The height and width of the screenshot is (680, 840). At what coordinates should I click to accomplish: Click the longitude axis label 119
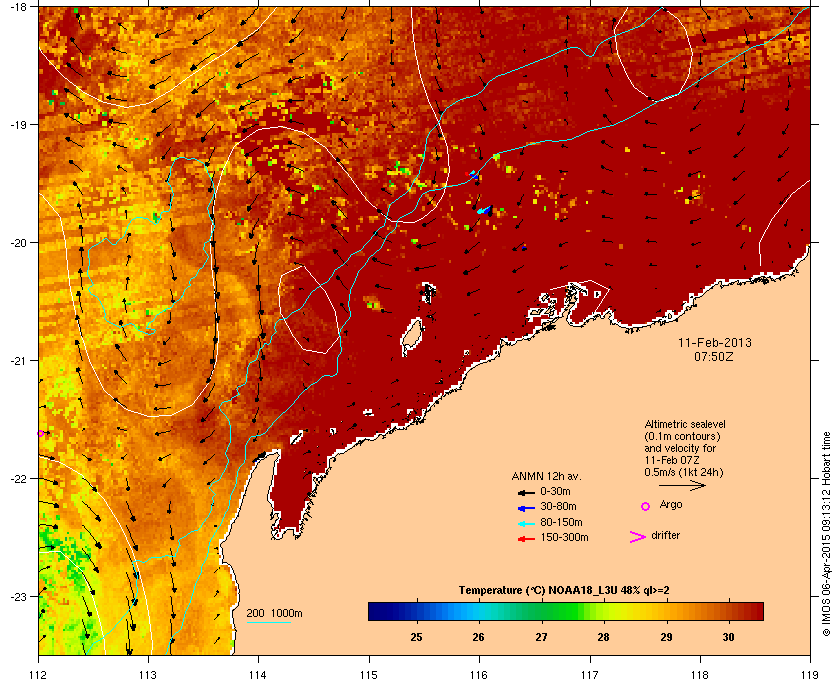(x=810, y=675)
